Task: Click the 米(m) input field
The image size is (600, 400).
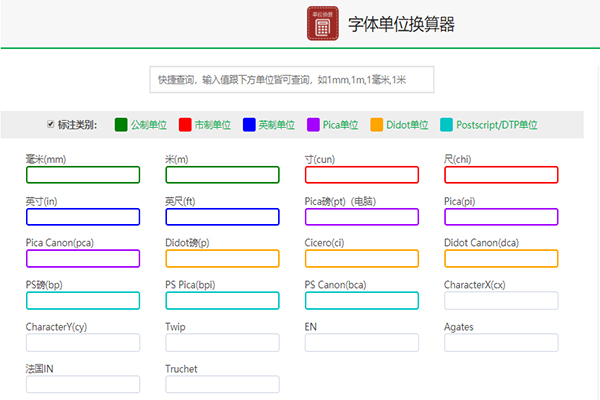Action: pyautogui.click(x=222, y=175)
